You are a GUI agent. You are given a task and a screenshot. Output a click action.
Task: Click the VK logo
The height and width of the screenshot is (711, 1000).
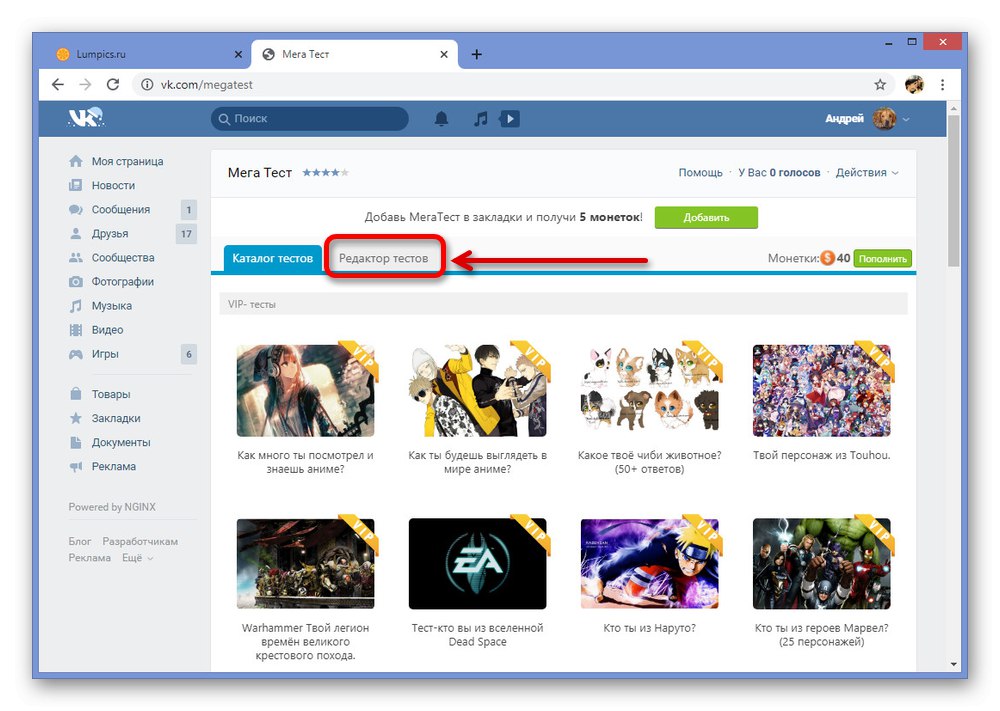click(x=86, y=118)
